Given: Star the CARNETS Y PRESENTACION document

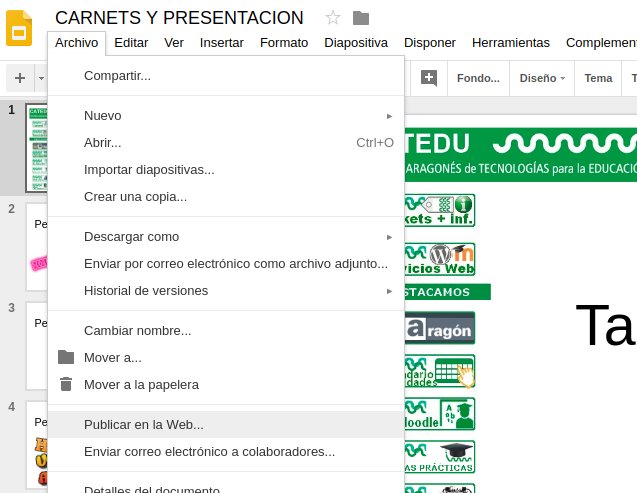Looking at the screenshot, I should (333, 18).
